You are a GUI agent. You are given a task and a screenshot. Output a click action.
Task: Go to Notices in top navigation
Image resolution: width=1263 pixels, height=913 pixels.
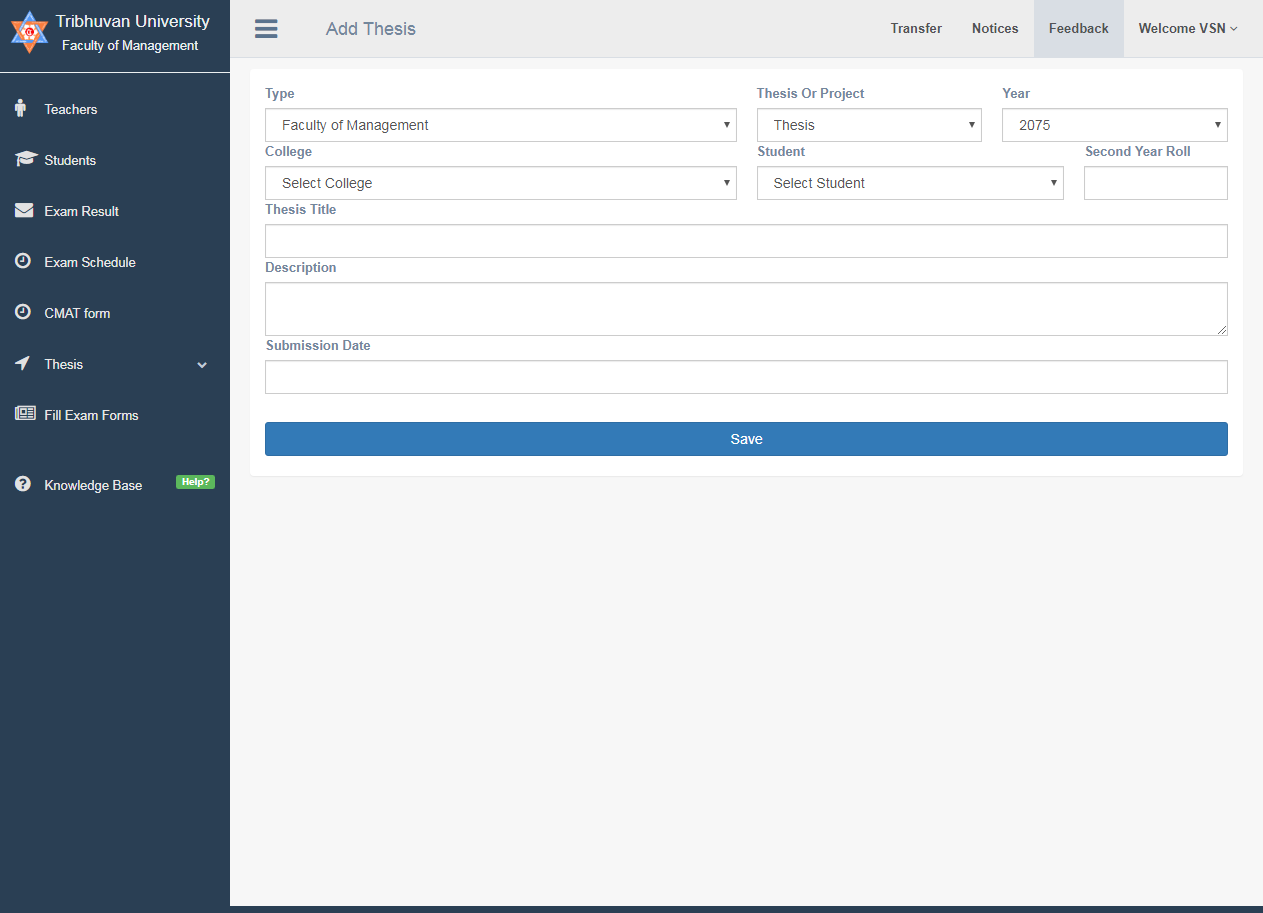994,29
